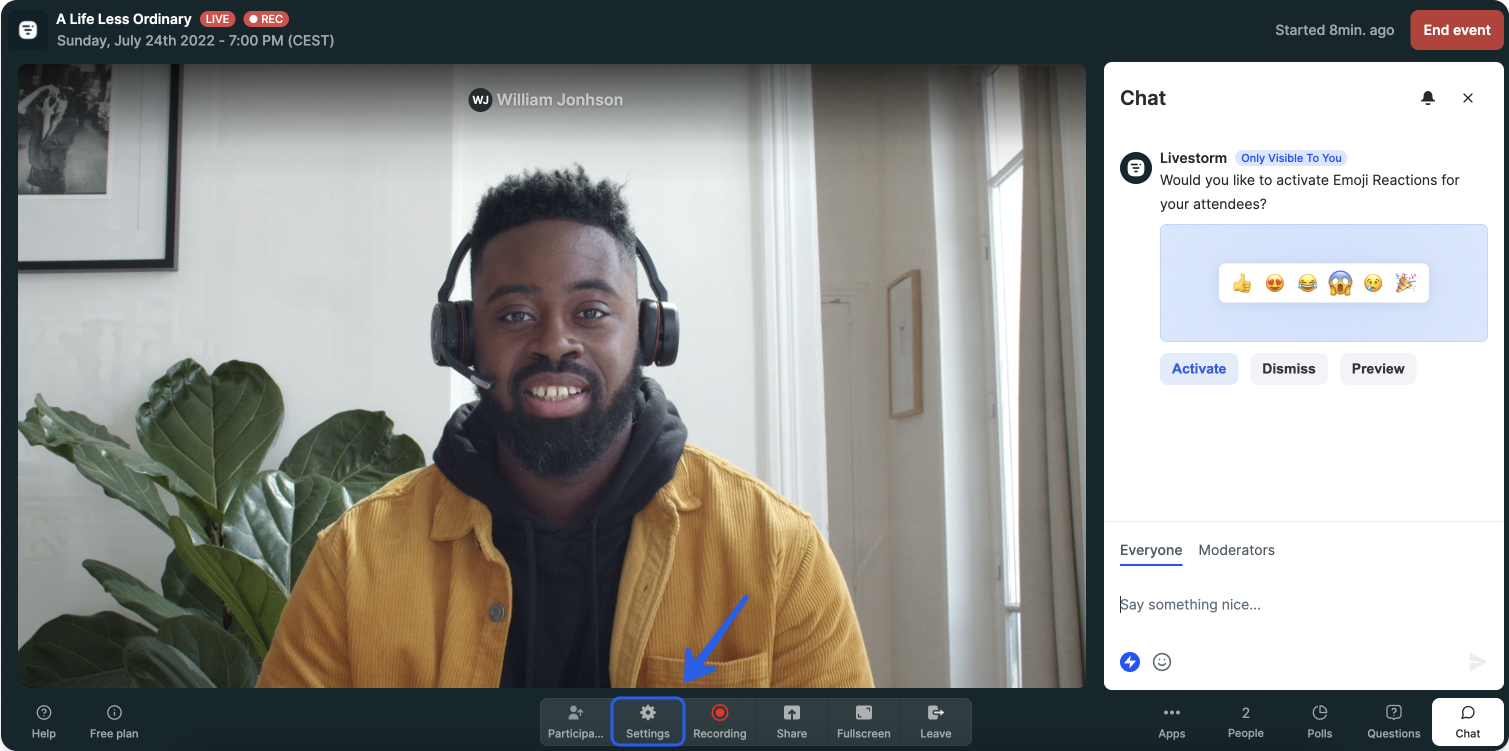Open the Settings menu
Screen dimensions: 1509x751
pos(647,722)
